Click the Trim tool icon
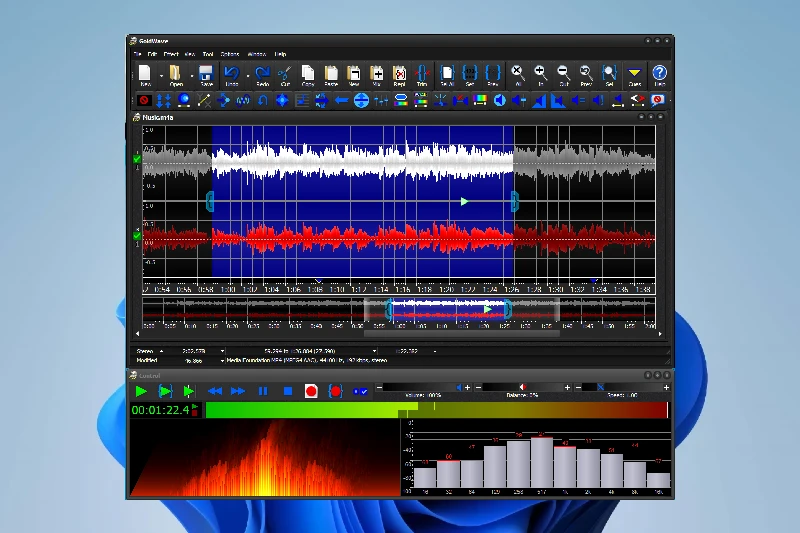 (x=422, y=75)
